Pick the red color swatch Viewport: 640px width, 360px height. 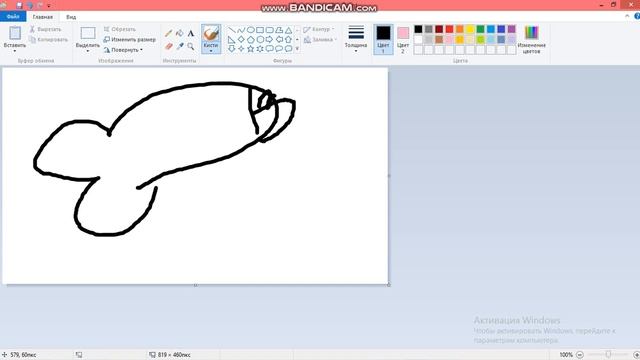pyautogui.click(x=449, y=29)
